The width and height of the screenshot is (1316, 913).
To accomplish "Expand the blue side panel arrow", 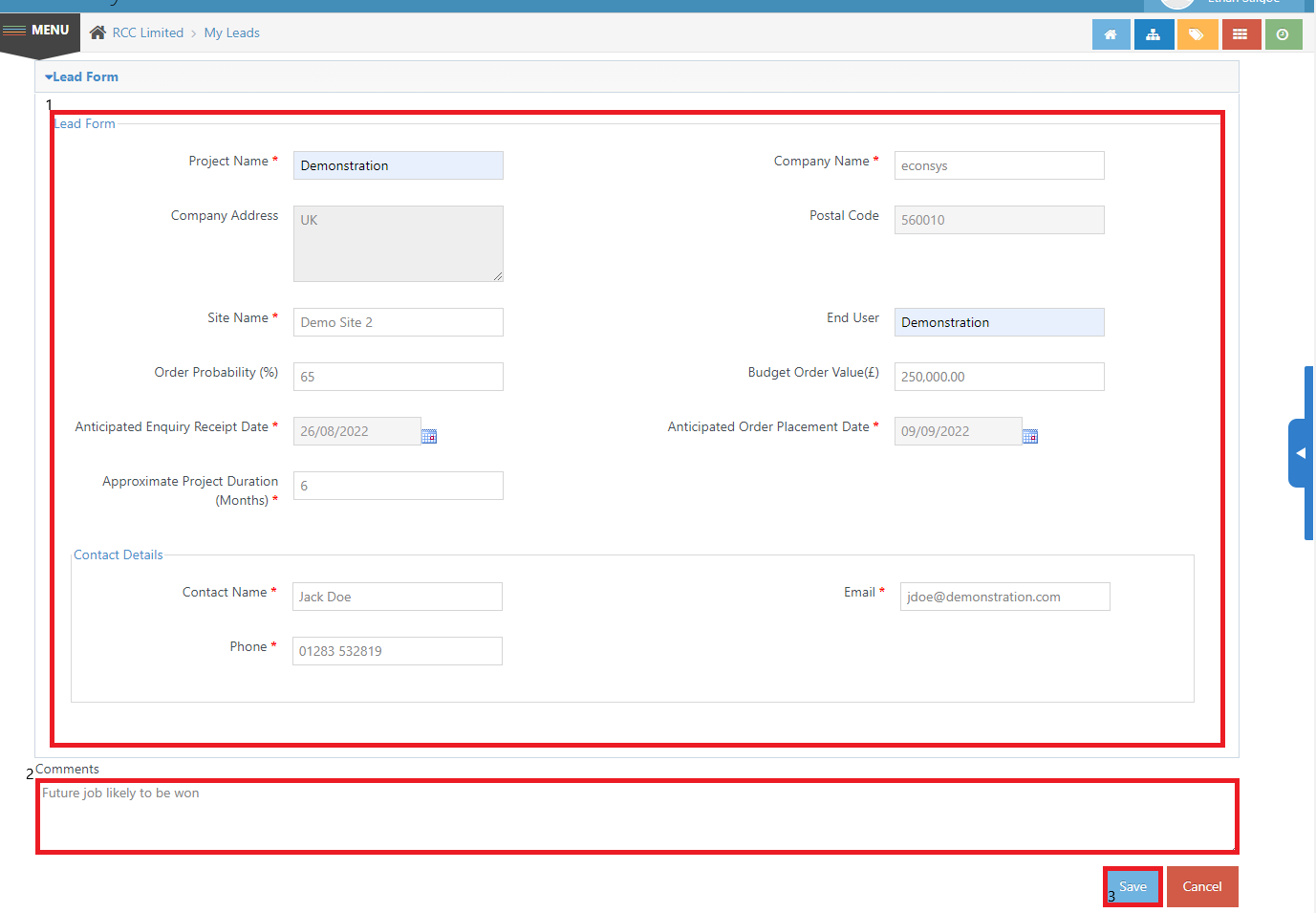I will click(x=1300, y=453).
